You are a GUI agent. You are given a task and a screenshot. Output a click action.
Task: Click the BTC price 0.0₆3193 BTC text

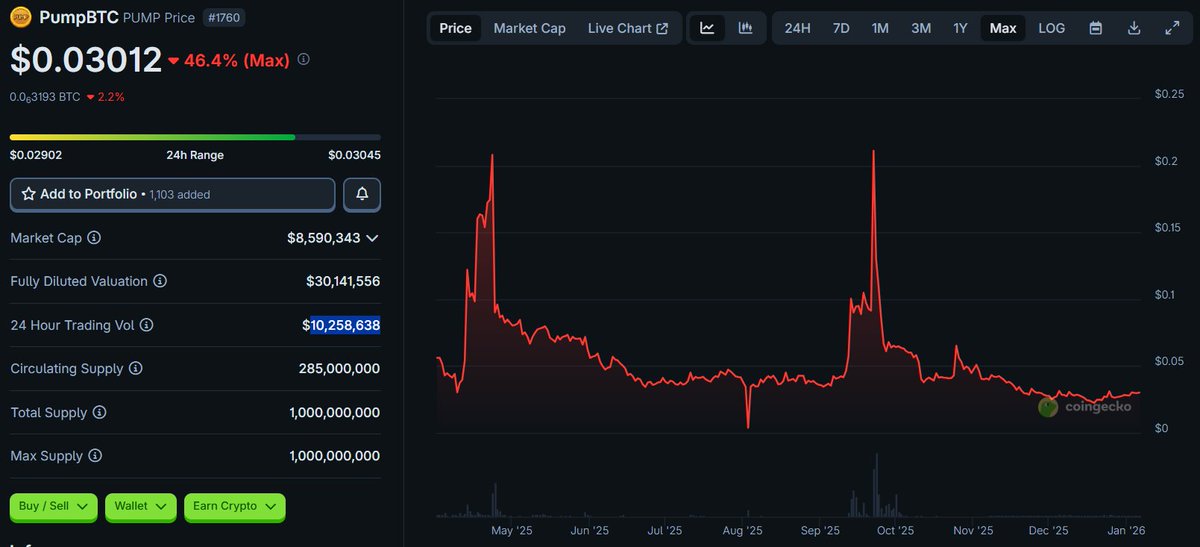(x=44, y=97)
